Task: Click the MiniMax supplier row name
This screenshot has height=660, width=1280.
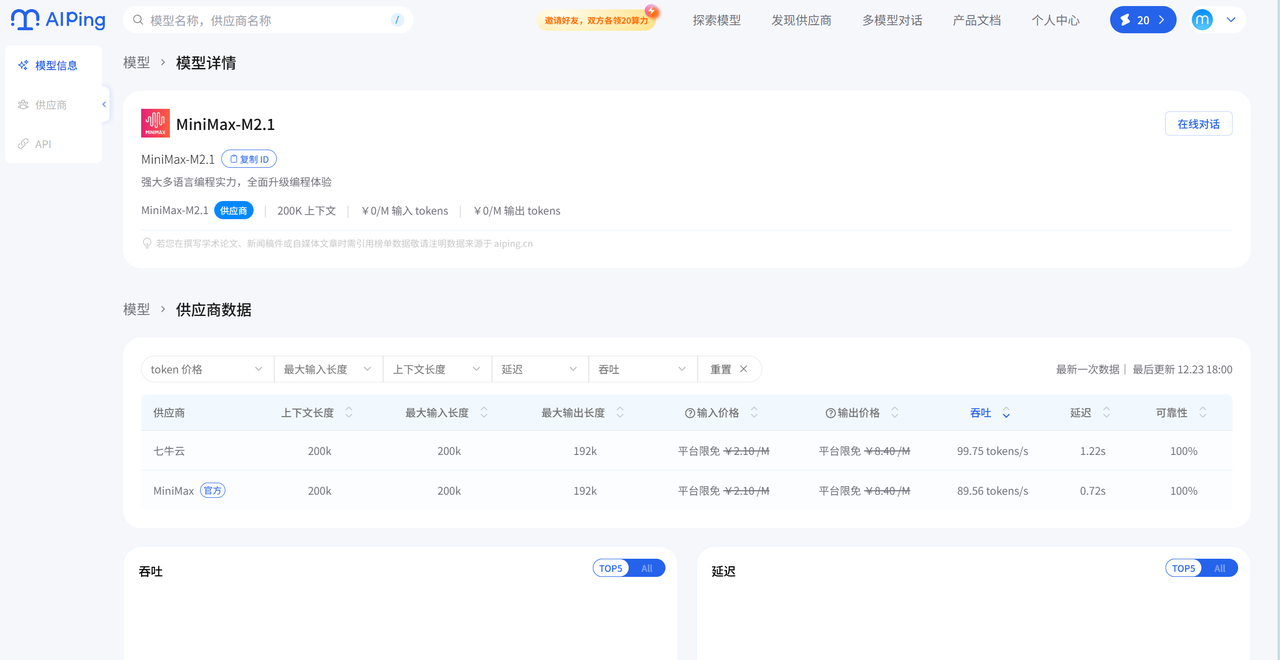Action: coord(173,491)
